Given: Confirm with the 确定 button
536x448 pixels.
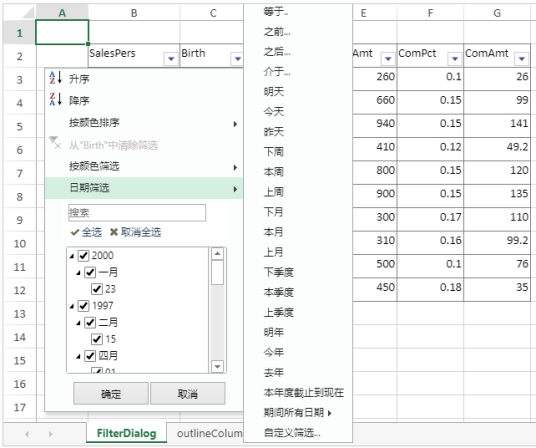Looking at the screenshot, I should [x=111, y=394].
